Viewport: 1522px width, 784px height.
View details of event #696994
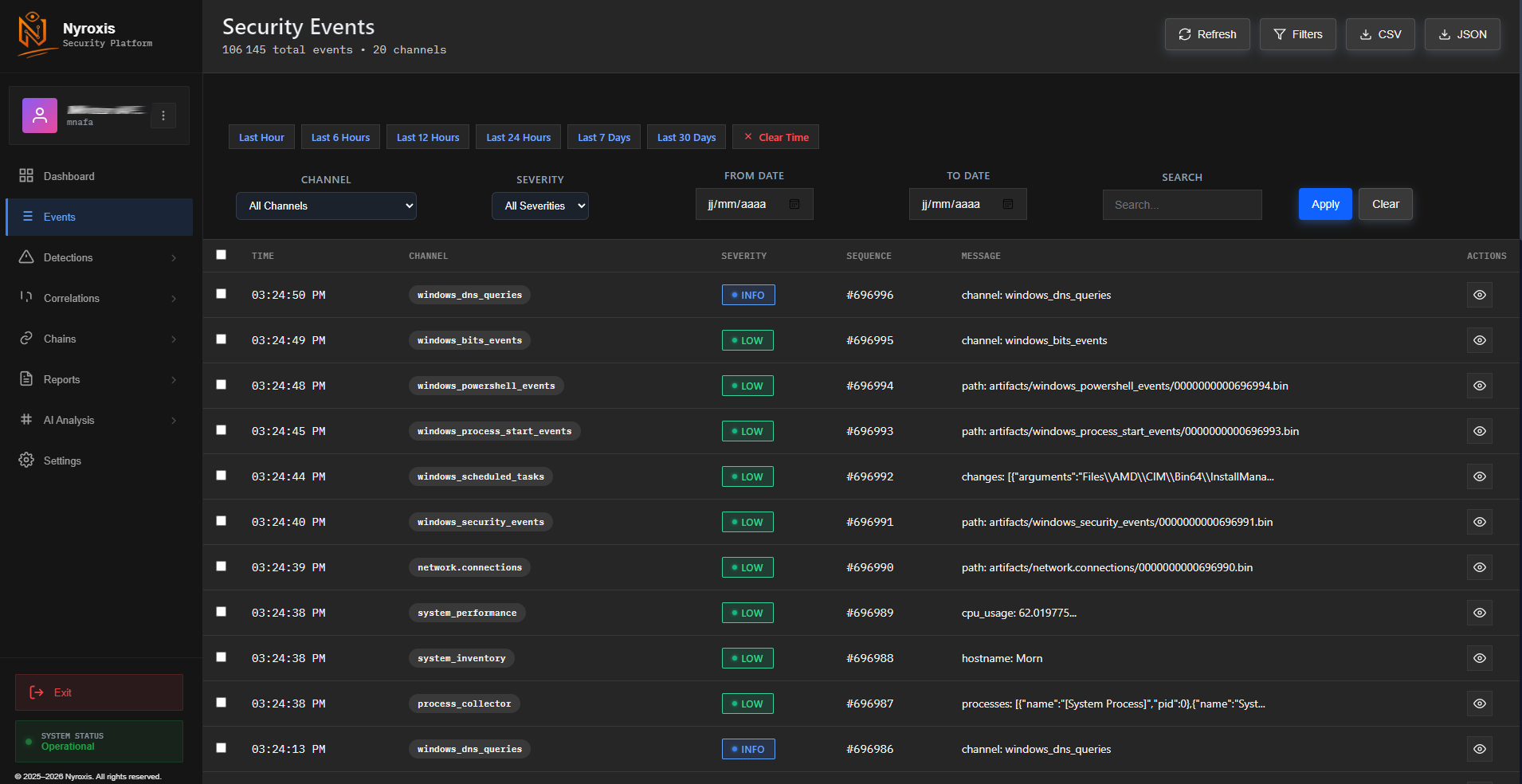1480,386
